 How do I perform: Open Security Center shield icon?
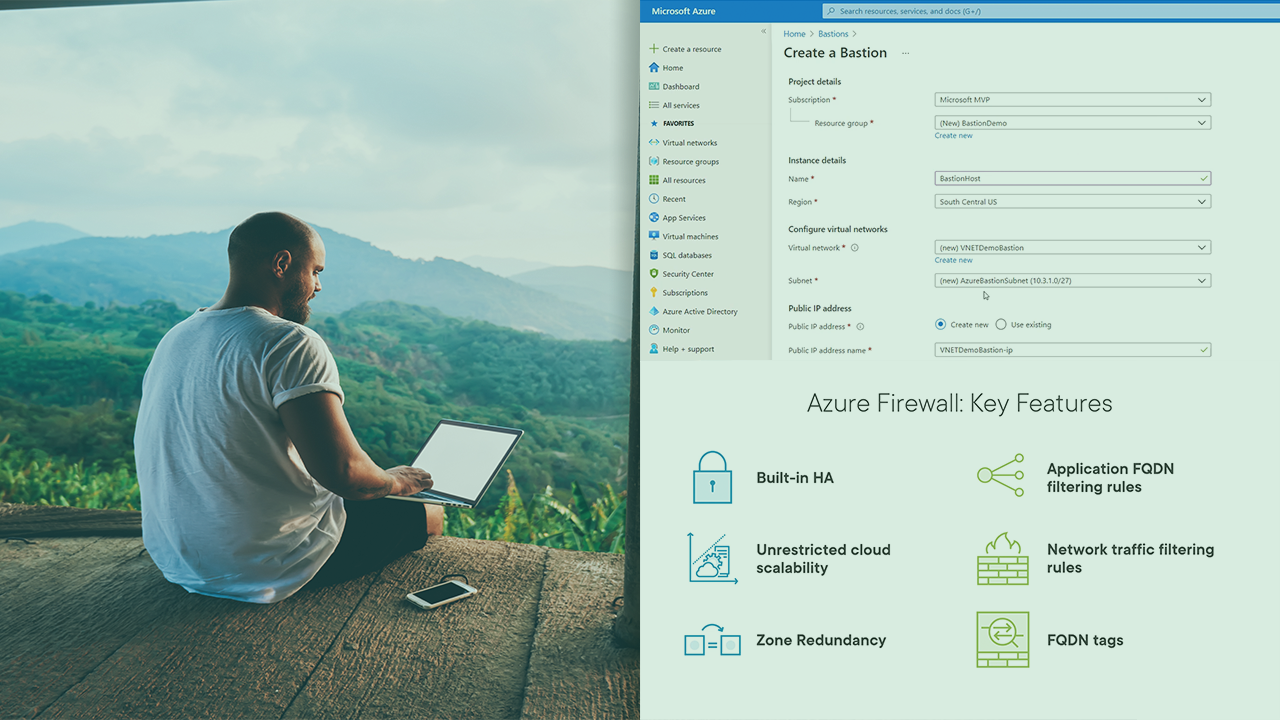click(654, 274)
